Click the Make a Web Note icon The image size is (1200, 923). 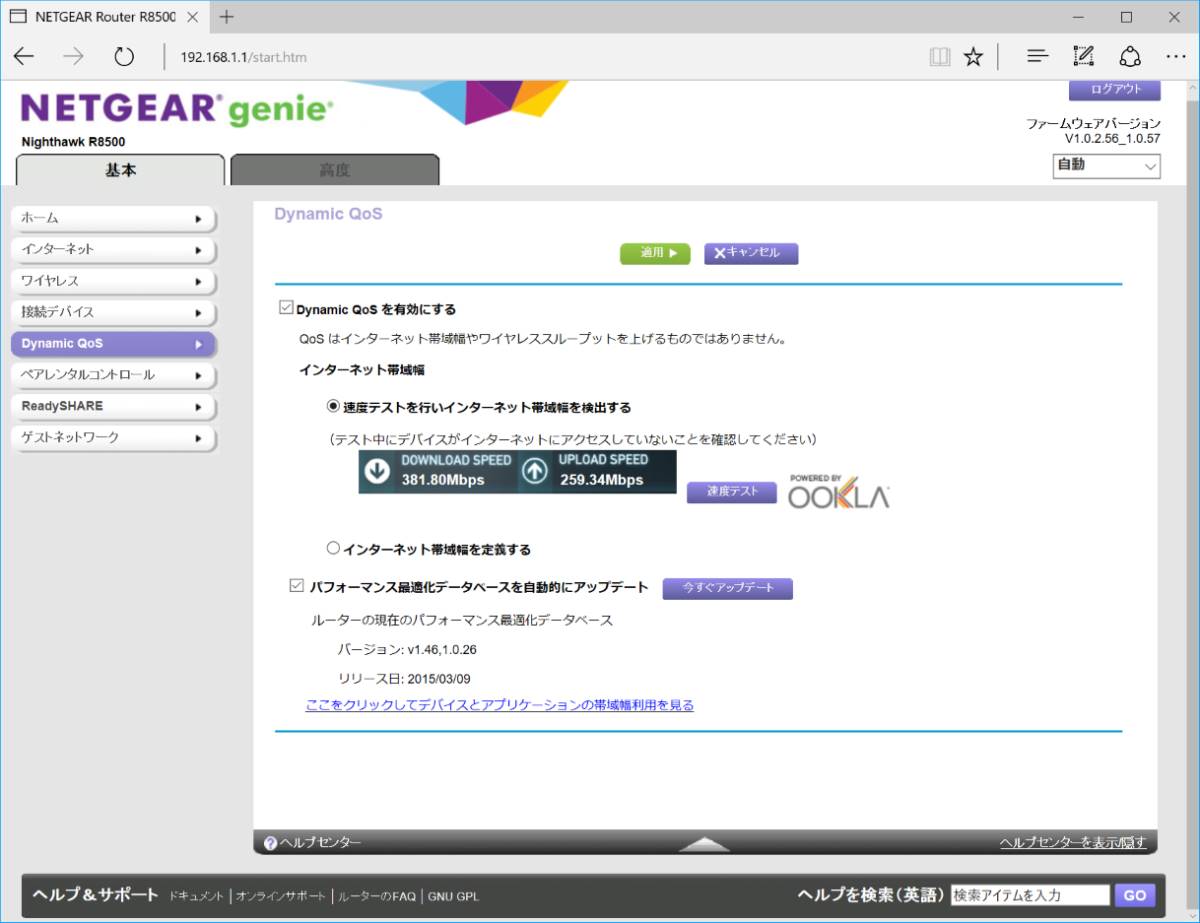tap(1083, 57)
